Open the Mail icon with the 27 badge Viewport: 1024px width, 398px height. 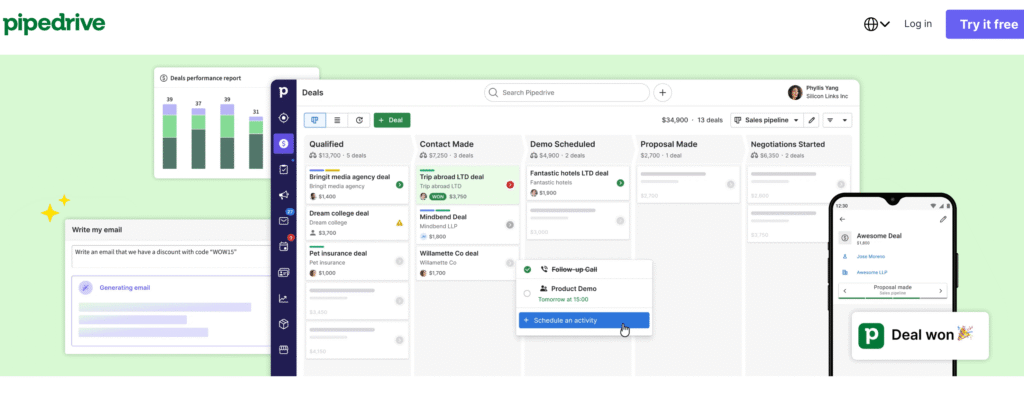pyautogui.click(x=284, y=220)
